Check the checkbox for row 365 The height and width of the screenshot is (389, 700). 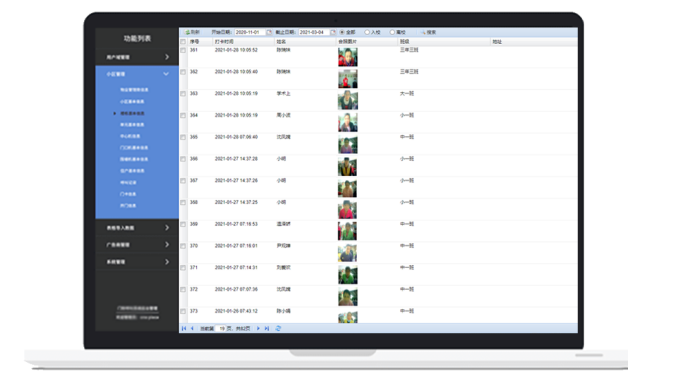183,138
